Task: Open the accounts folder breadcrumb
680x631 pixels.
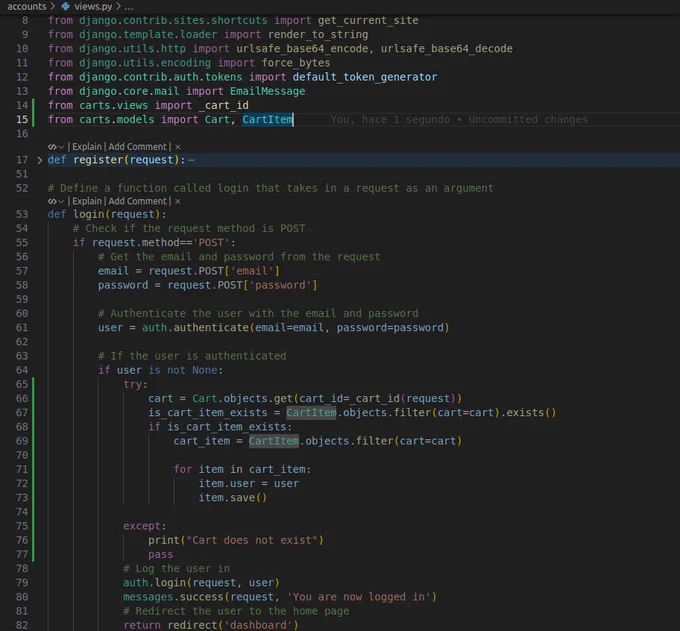Action: click(26, 7)
